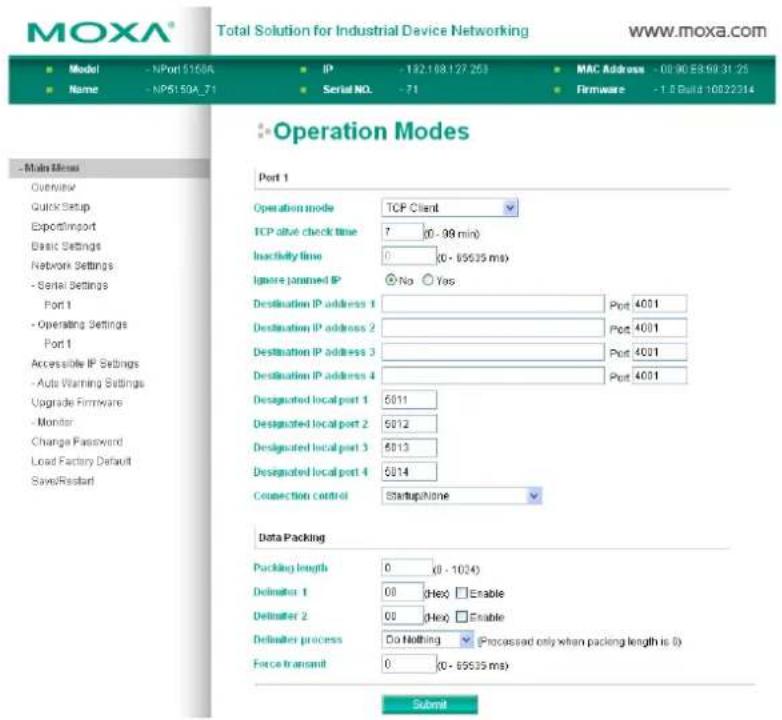The height and width of the screenshot is (720, 782).
Task: Click the NPort 5150A model value
Action: [x=183, y=69]
